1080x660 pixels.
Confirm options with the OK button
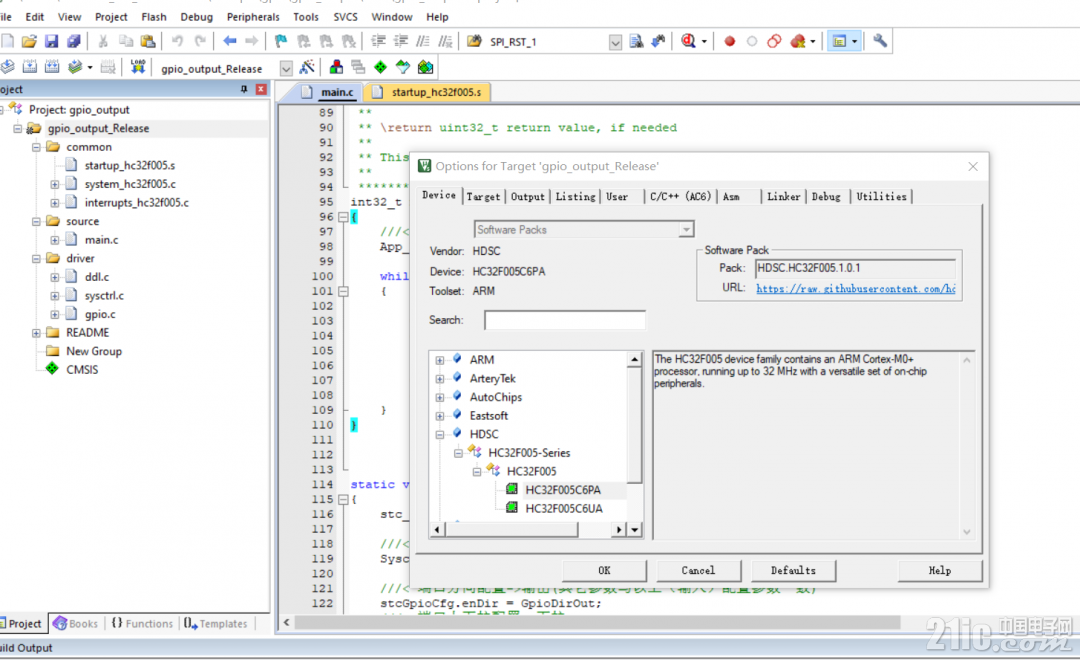(604, 570)
